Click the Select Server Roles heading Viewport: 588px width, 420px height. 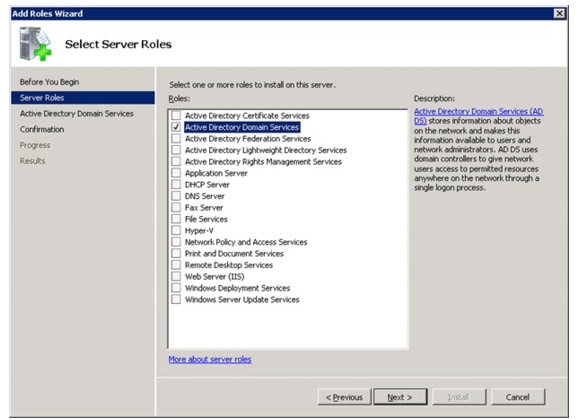pyautogui.click(x=118, y=44)
